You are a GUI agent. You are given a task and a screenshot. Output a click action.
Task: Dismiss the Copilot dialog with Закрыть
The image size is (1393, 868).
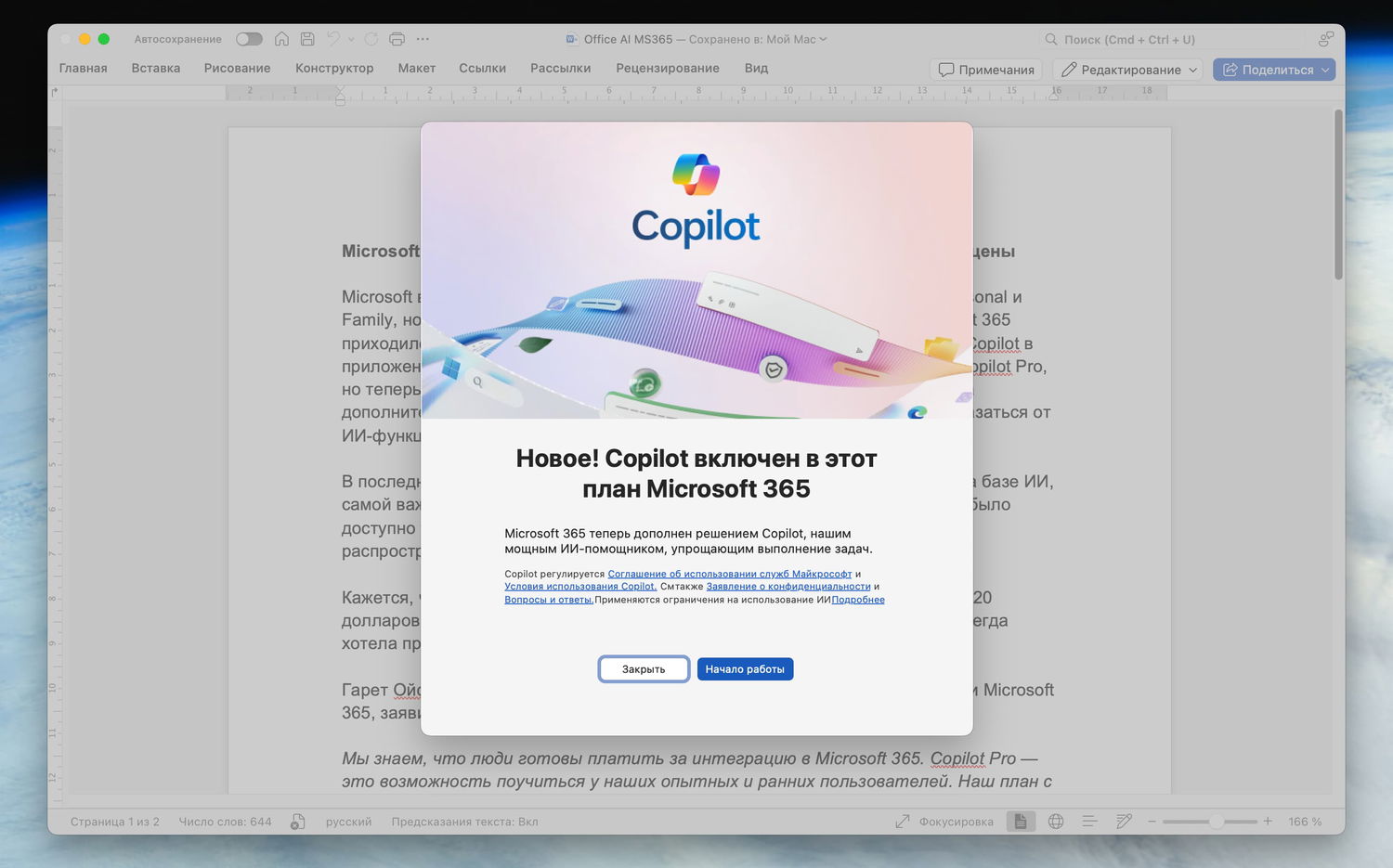pyautogui.click(x=644, y=668)
